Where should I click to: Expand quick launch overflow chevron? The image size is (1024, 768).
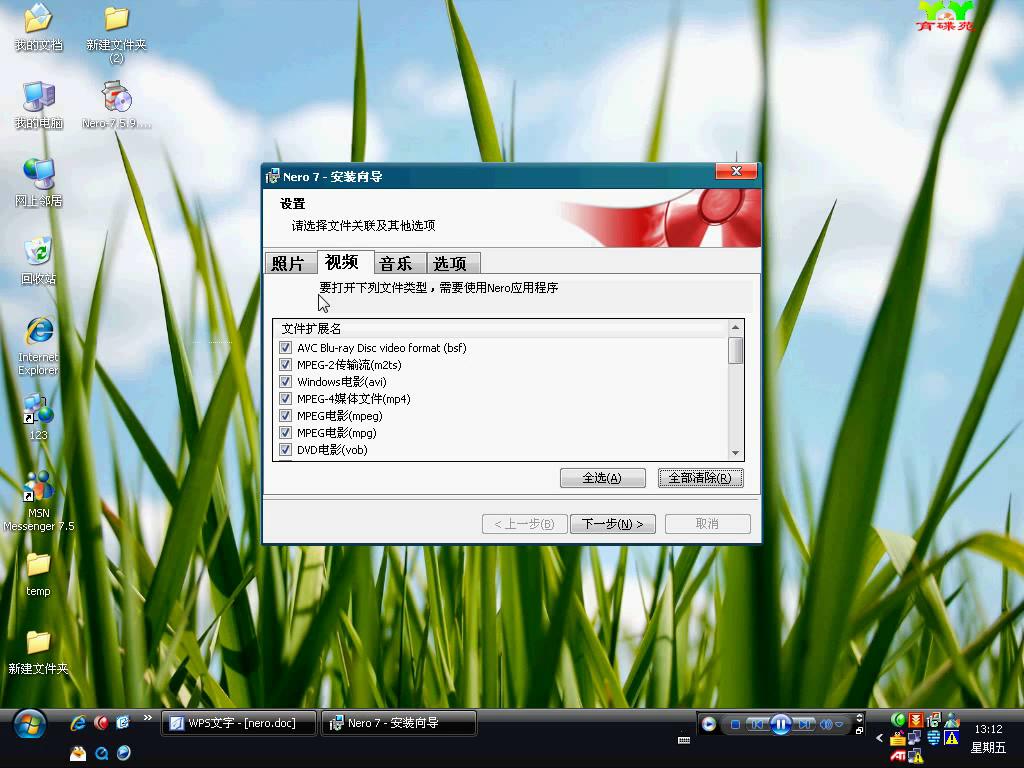point(148,718)
